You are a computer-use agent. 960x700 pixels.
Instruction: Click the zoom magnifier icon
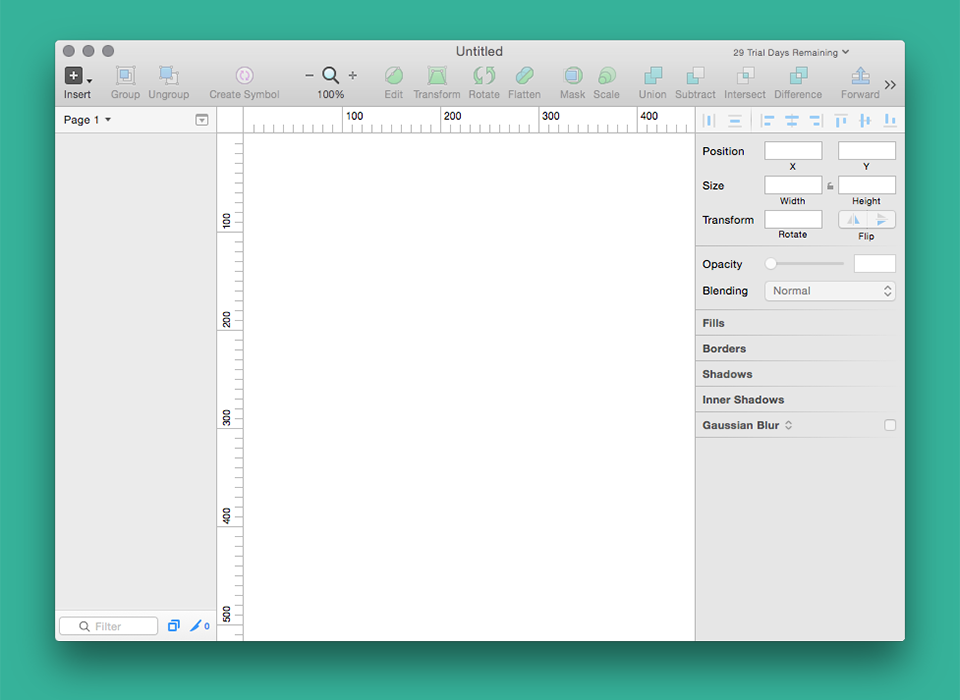coord(330,76)
